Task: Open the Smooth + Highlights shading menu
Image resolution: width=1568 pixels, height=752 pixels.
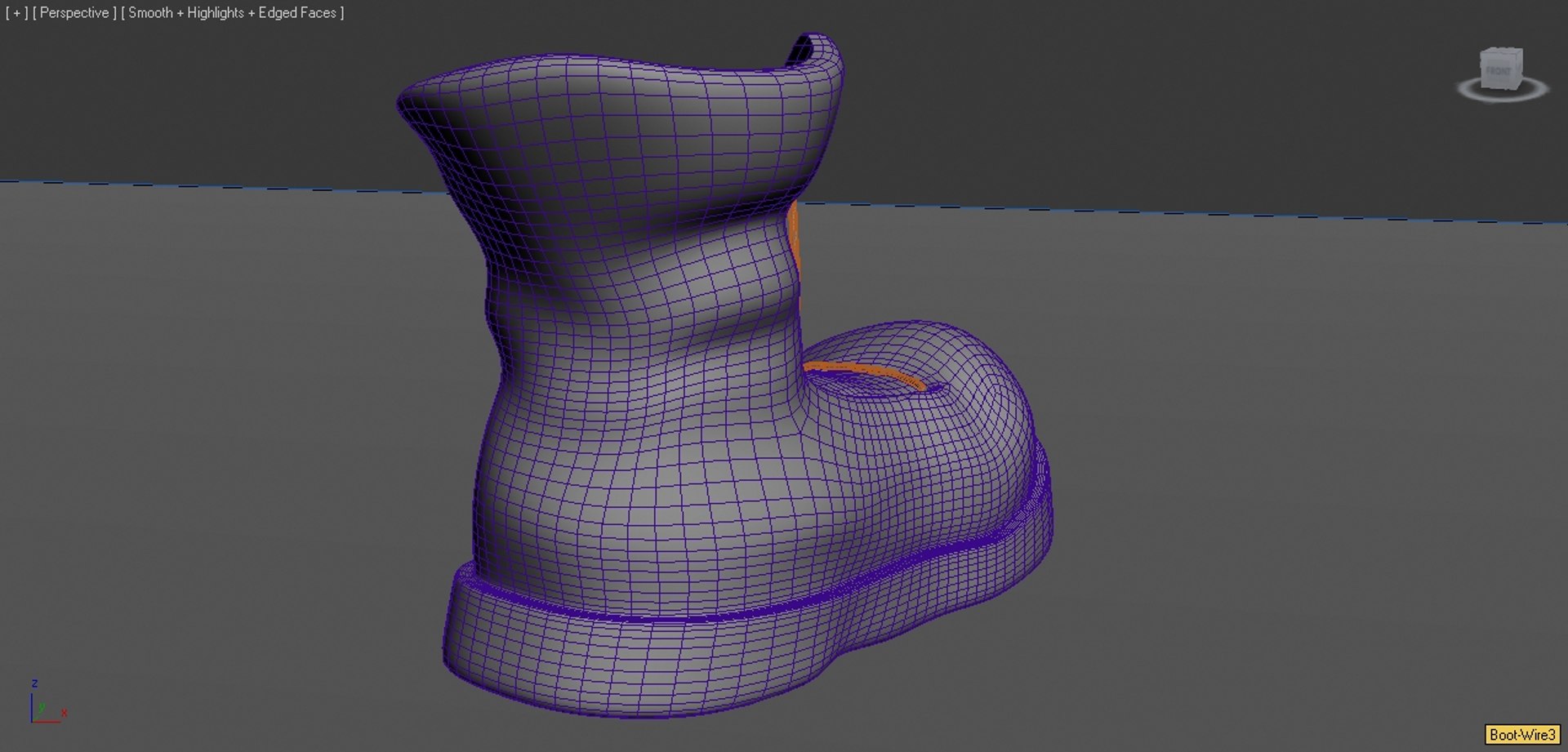Action: tap(233, 13)
